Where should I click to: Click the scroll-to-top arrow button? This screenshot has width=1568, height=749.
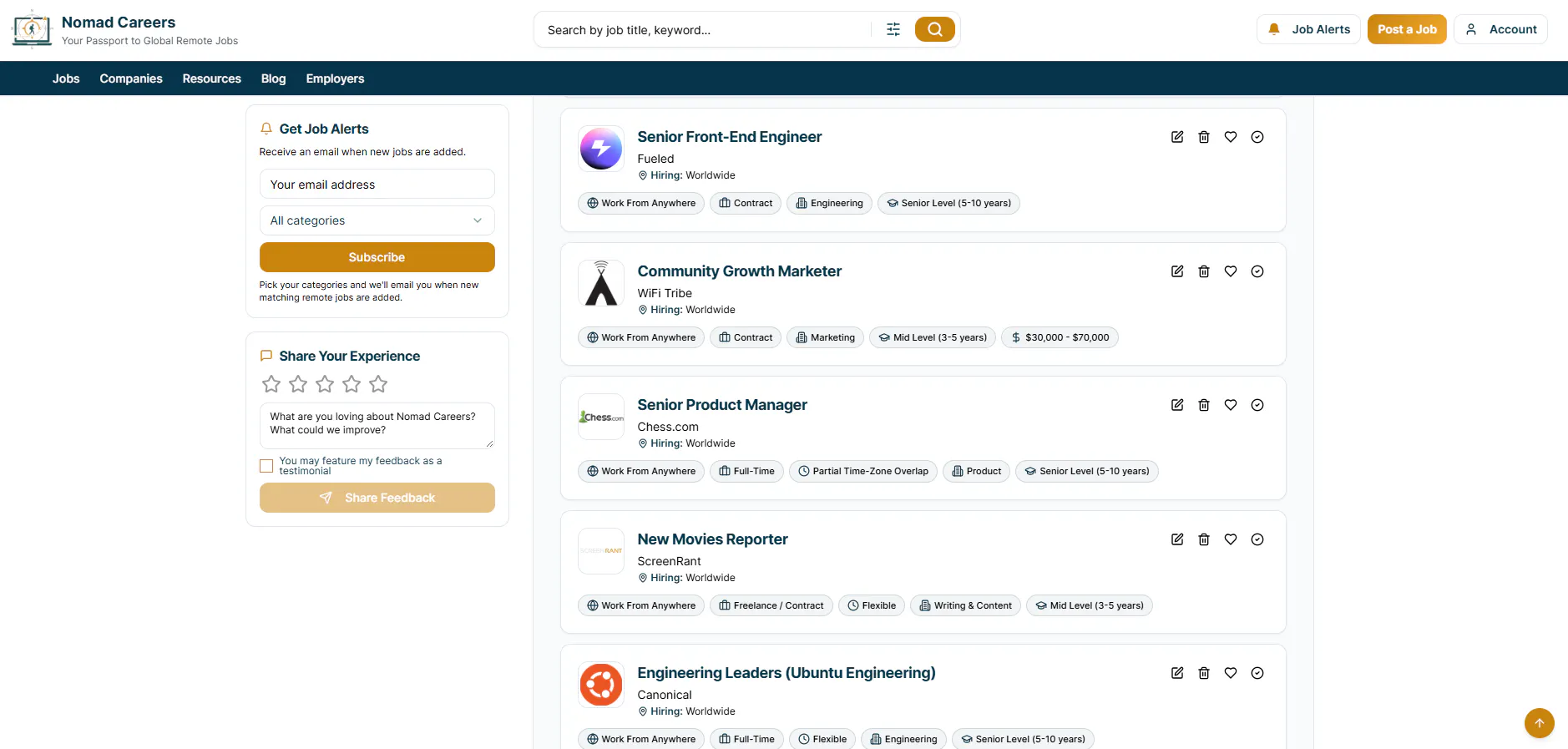coord(1540,723)
